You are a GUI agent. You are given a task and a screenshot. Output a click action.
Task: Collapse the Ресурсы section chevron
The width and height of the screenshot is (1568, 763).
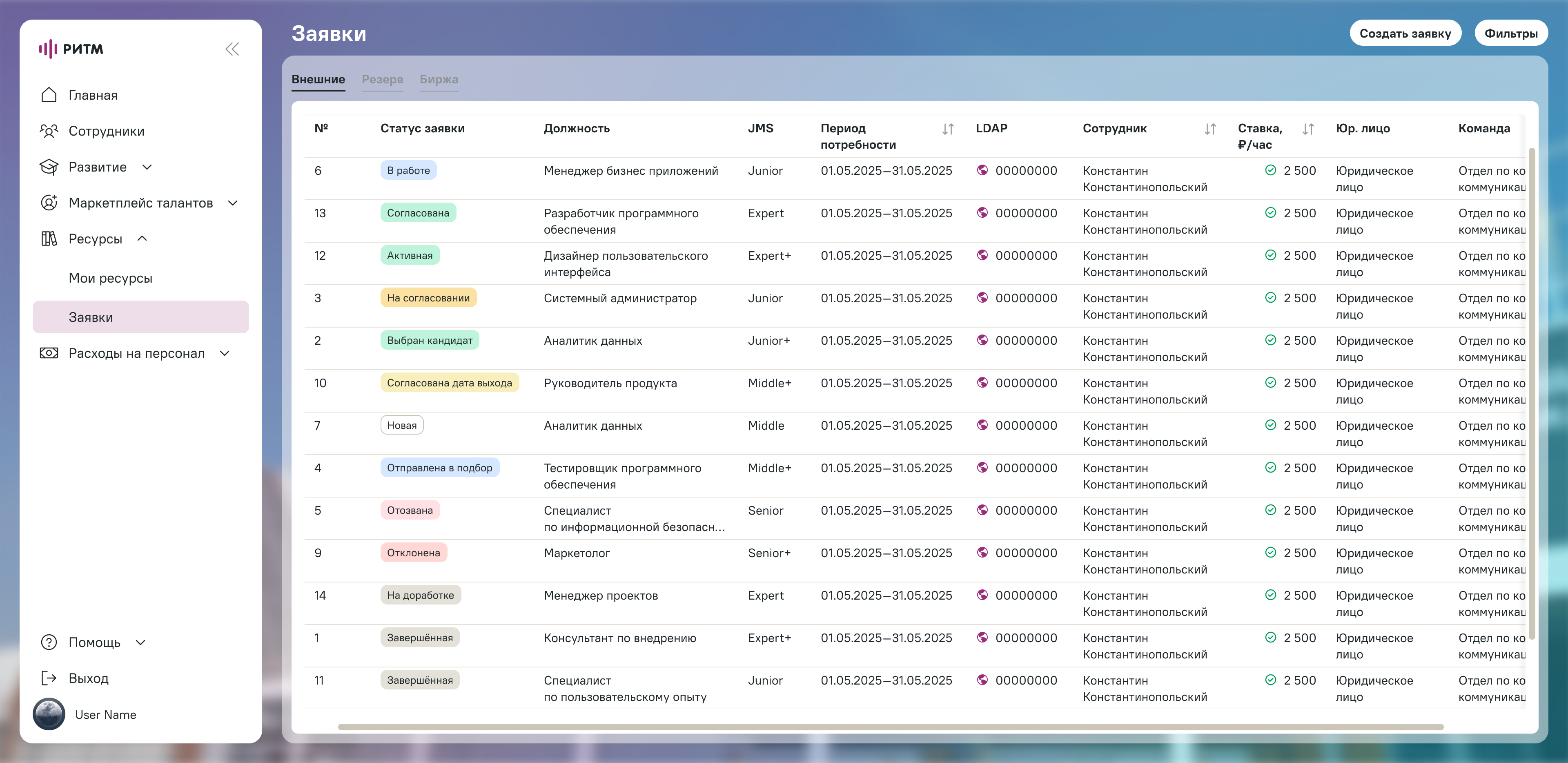coord(142,239)
